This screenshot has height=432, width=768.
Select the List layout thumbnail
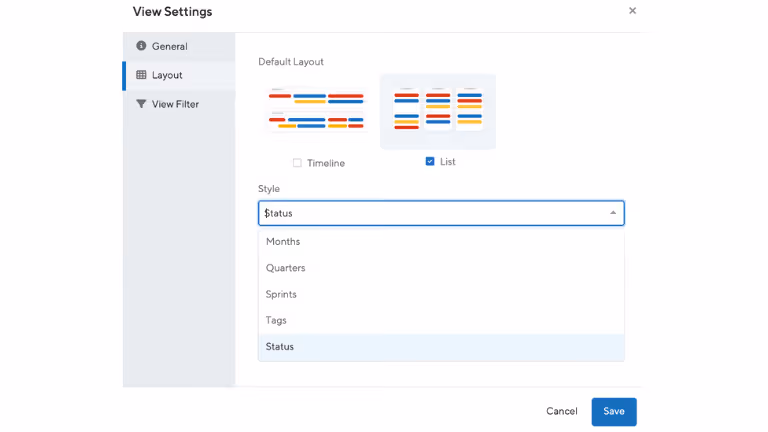click(438, 110)
